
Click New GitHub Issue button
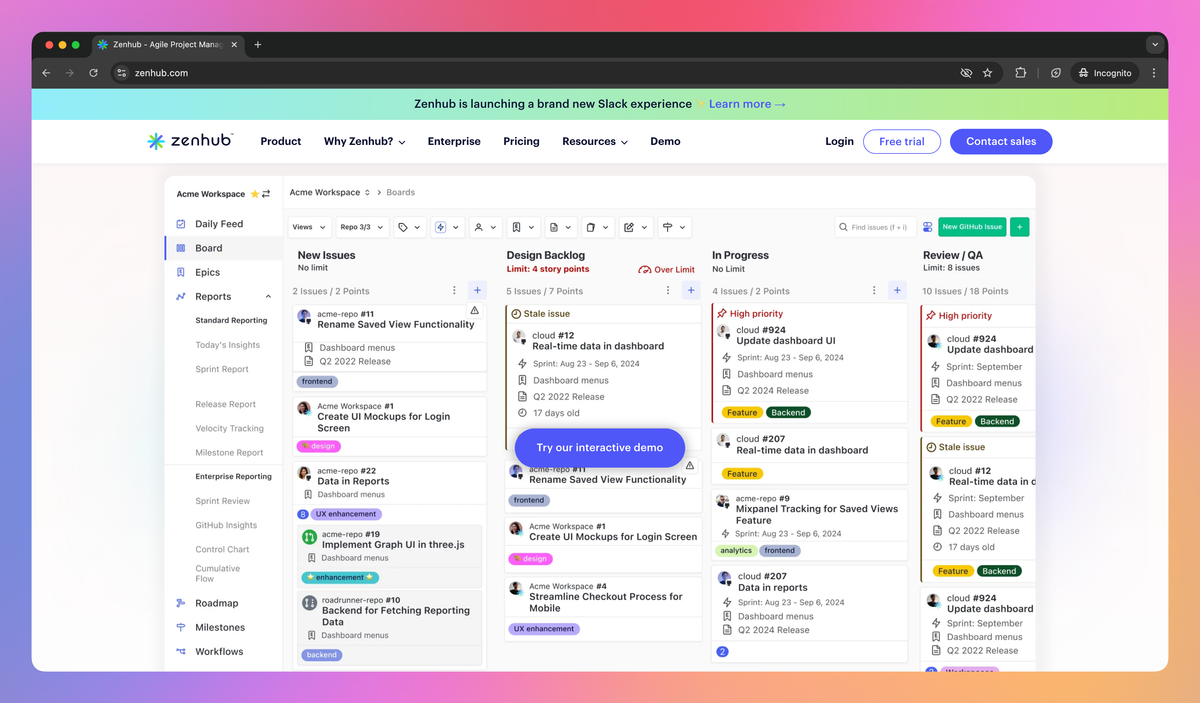(x=972, y=227)
